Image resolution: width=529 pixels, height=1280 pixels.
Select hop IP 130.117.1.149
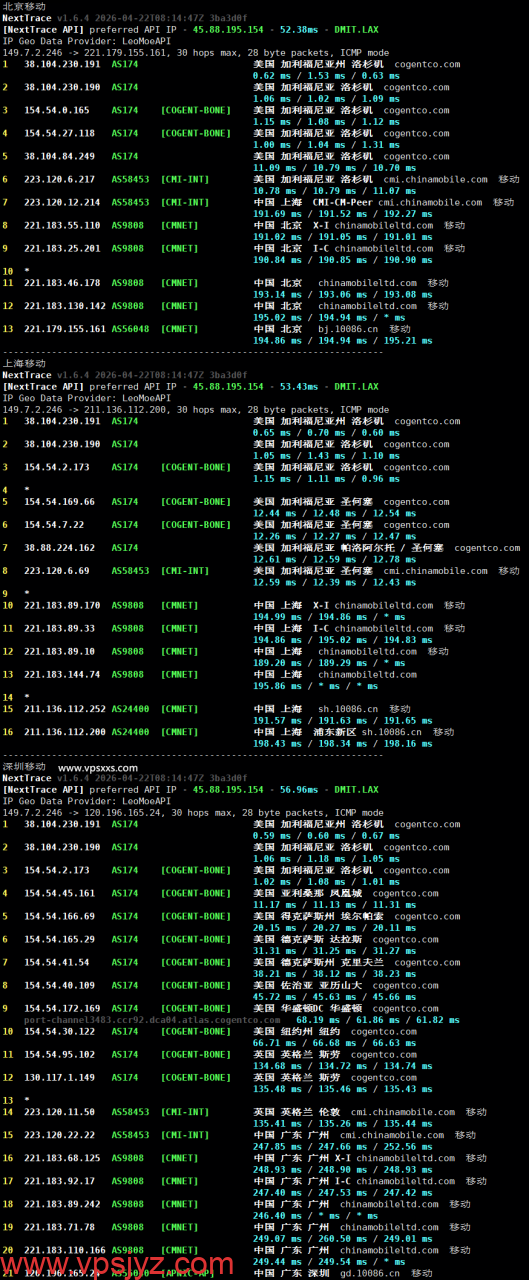pos(60,1078)
